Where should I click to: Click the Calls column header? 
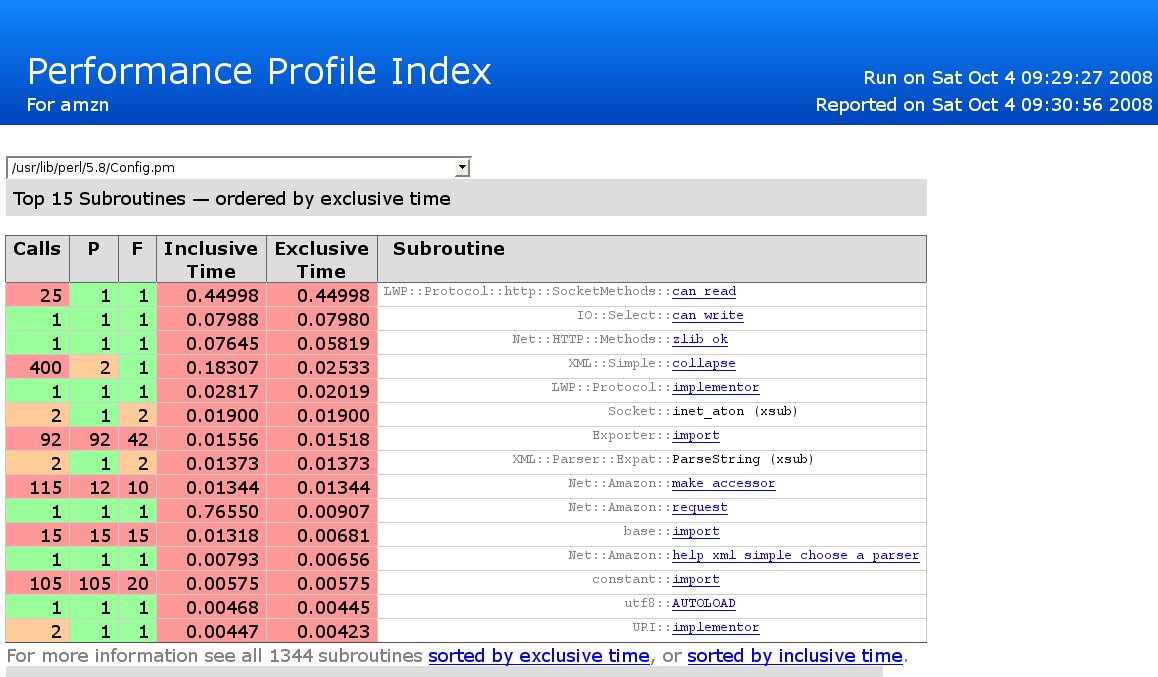point(38,259)
